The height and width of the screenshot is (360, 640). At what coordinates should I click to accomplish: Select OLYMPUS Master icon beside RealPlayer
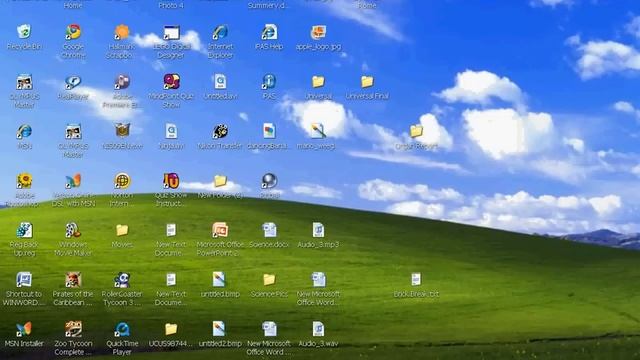point(24,82)
